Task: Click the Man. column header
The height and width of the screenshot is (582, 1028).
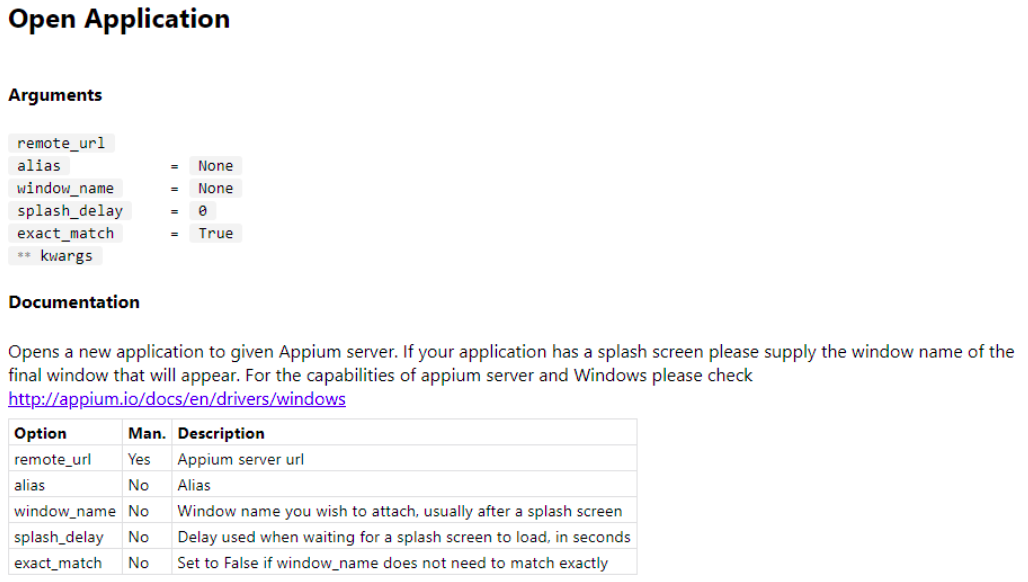Action: (147, 433)
